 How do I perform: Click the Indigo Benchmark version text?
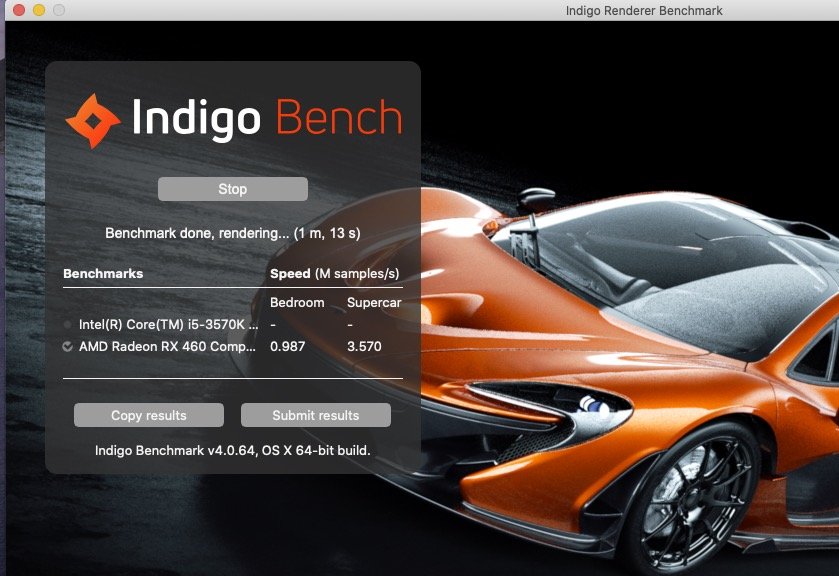pos(233,451)
